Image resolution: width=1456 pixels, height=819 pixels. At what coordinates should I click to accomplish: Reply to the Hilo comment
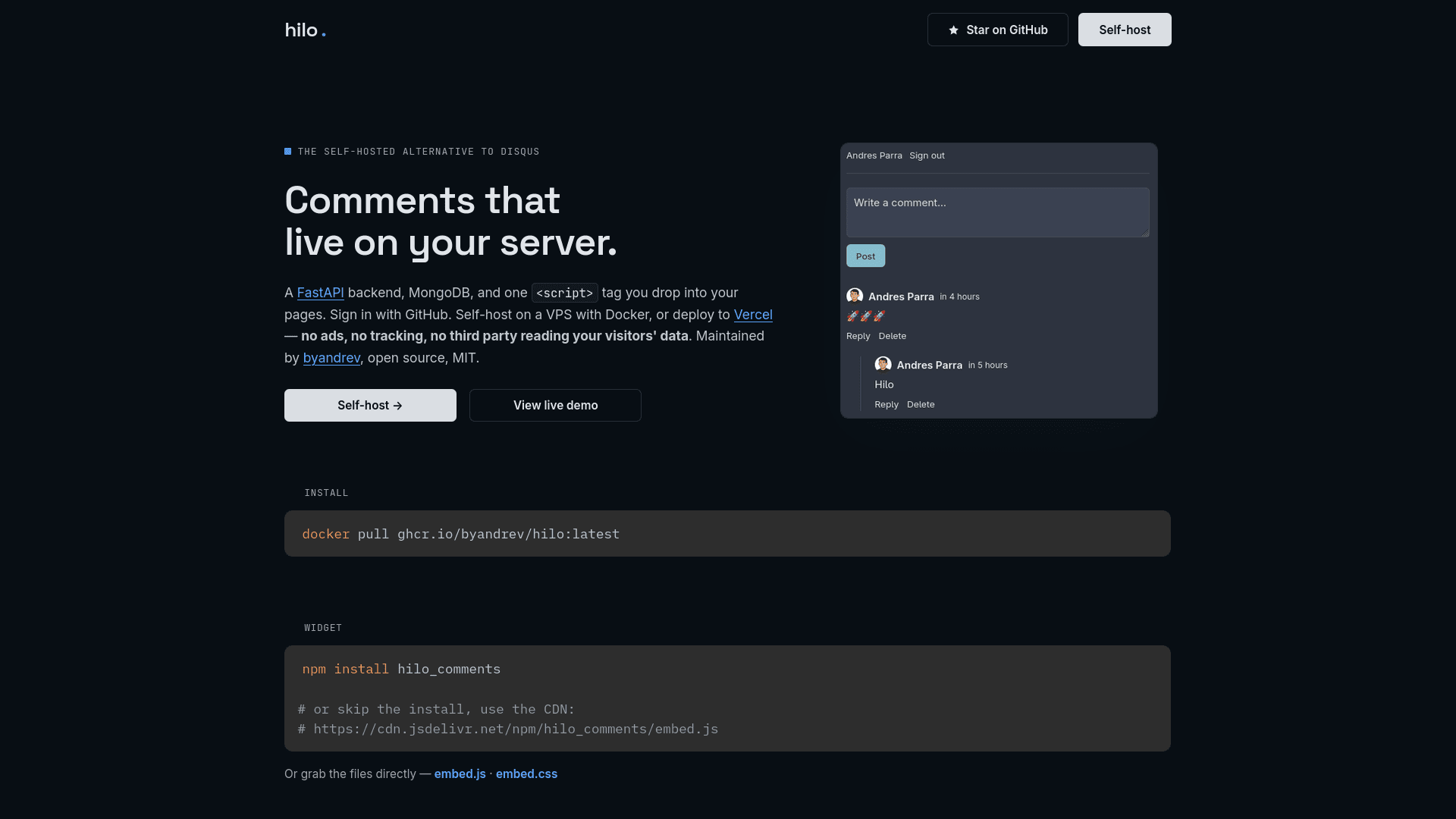886,405
